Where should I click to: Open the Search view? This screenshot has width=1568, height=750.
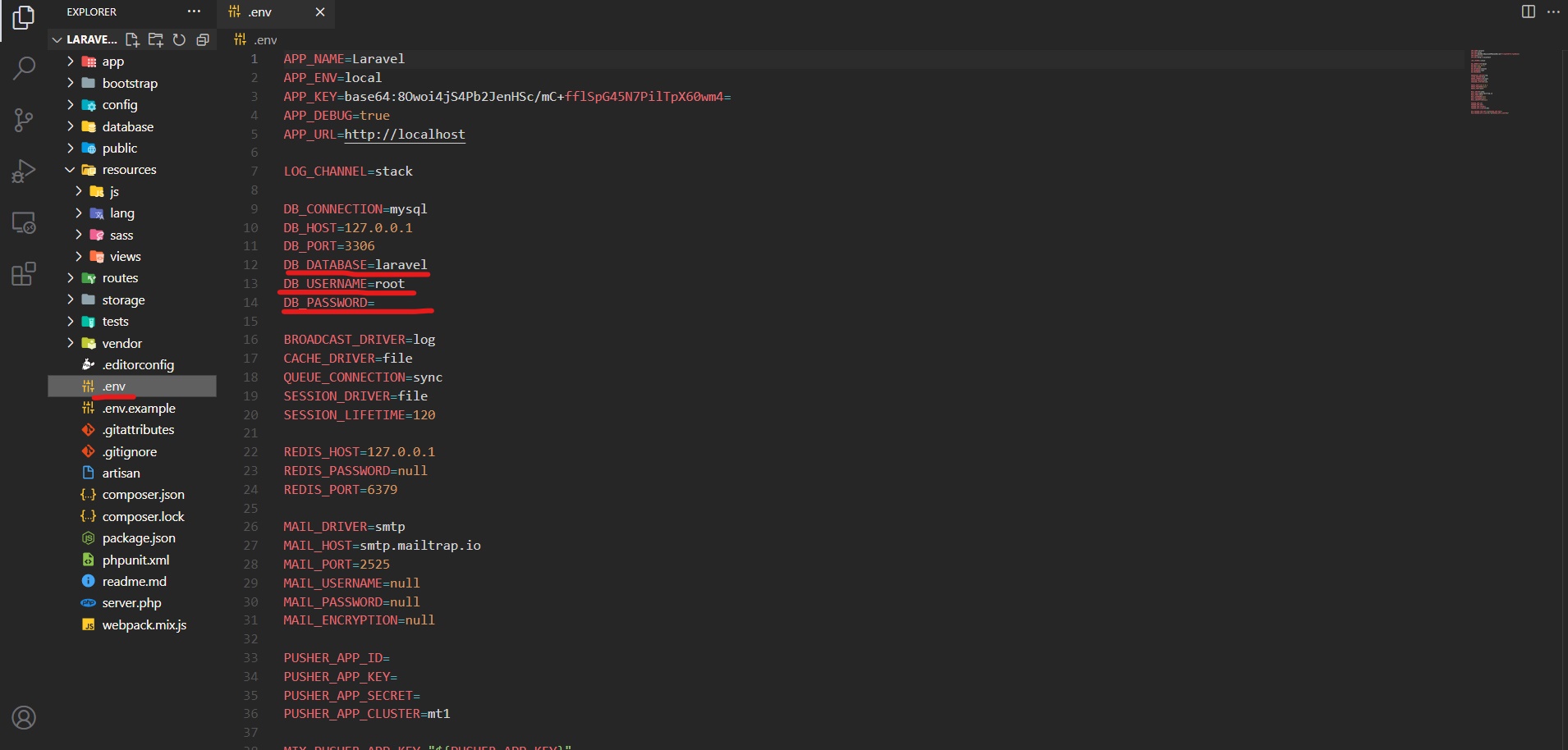coord(24,68)
